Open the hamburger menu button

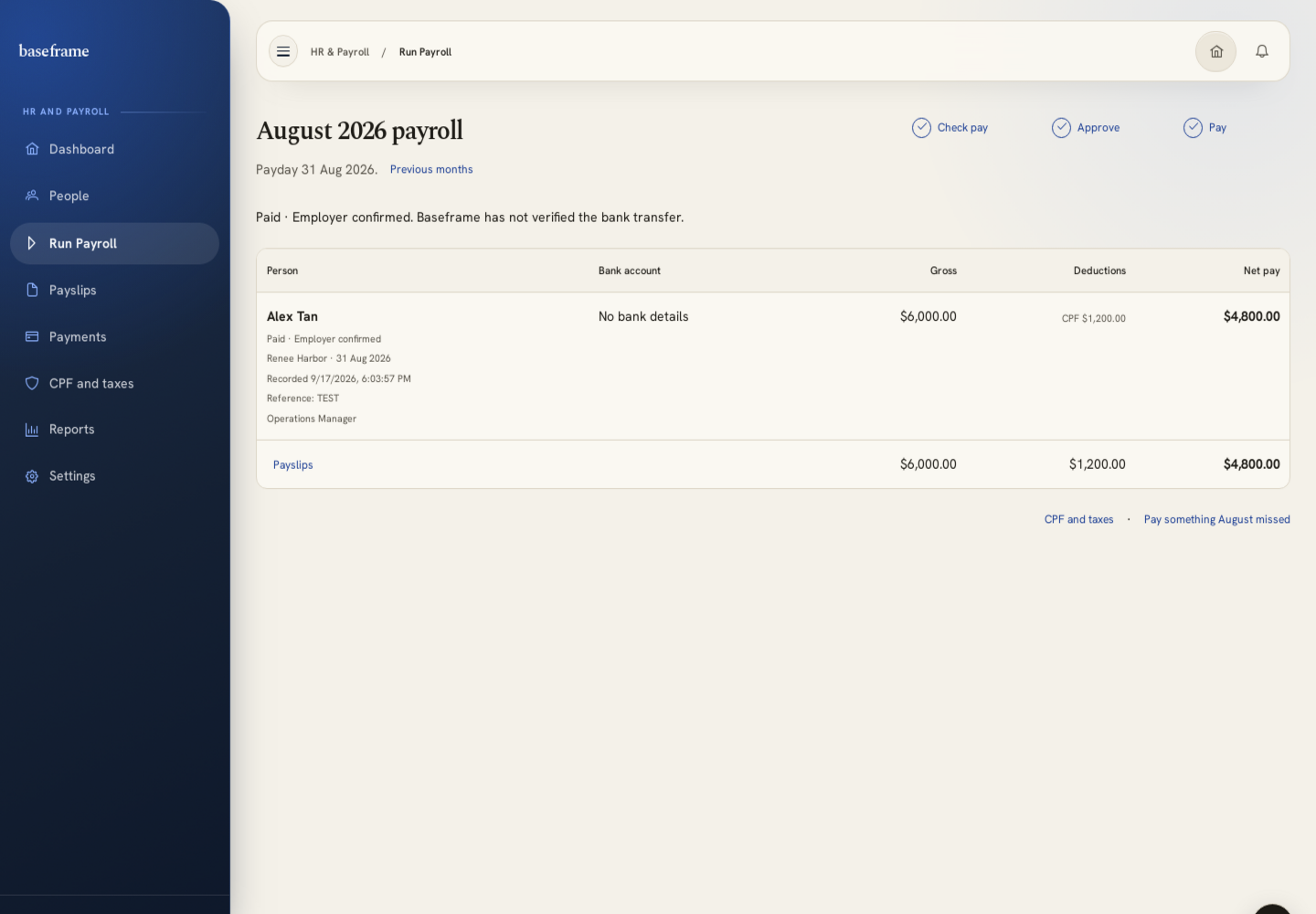pyautogui.click(x=283, y=51)
